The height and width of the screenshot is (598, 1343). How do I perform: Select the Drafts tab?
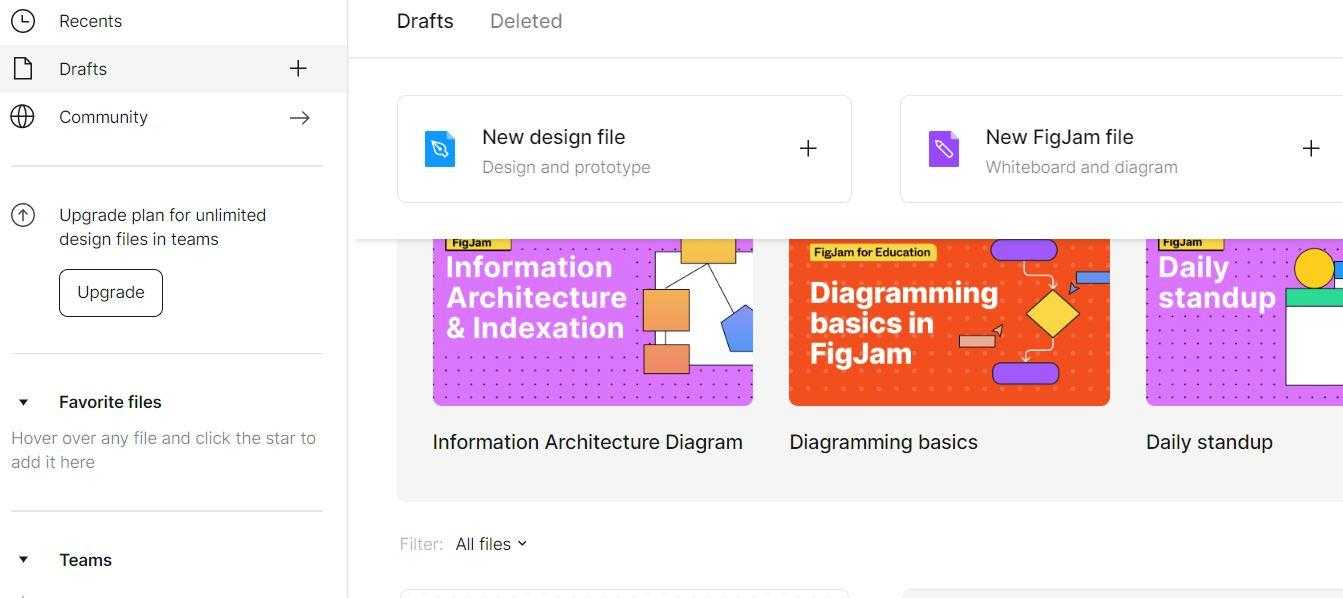coord(425,21)
